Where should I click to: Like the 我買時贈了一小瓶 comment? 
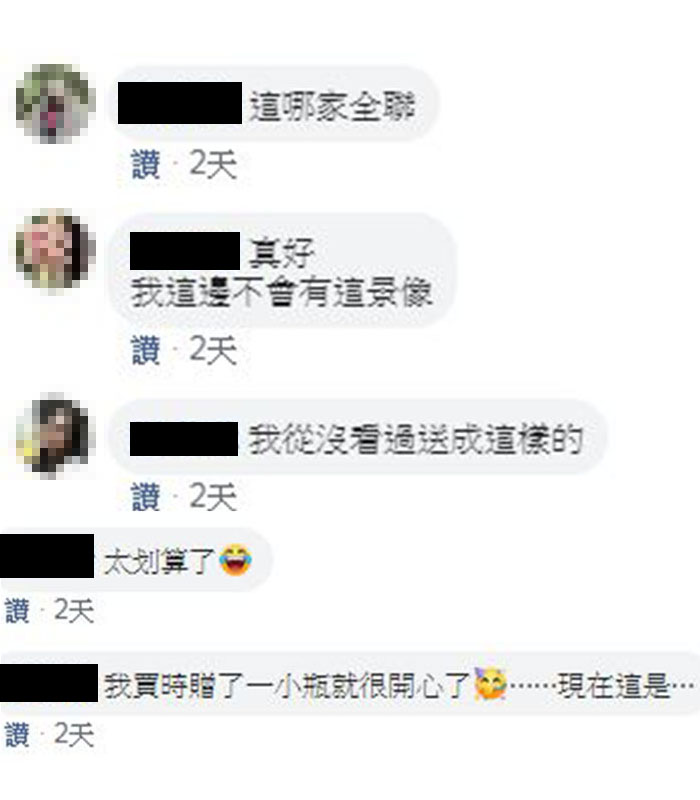(17, 735)
